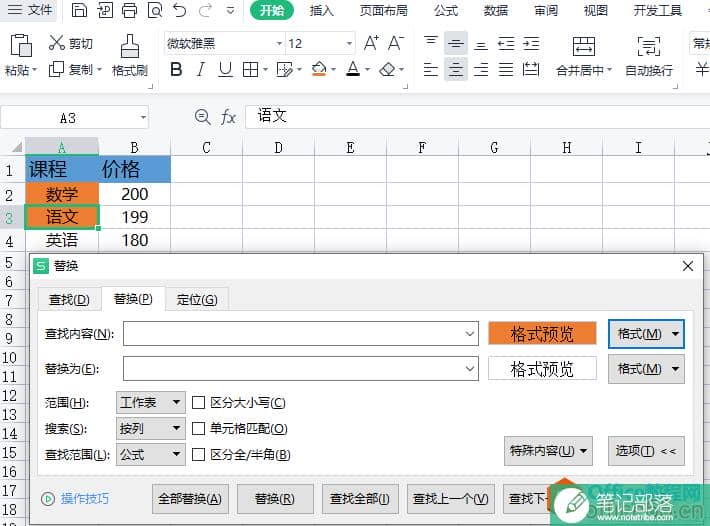
Task: Switch to the 插入 ribbon tab
Action: [x=321, y=10]
